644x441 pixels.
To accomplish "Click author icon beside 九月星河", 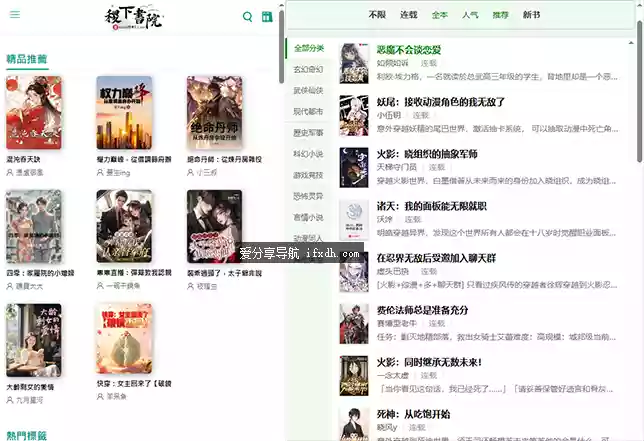I will (9, 400).
